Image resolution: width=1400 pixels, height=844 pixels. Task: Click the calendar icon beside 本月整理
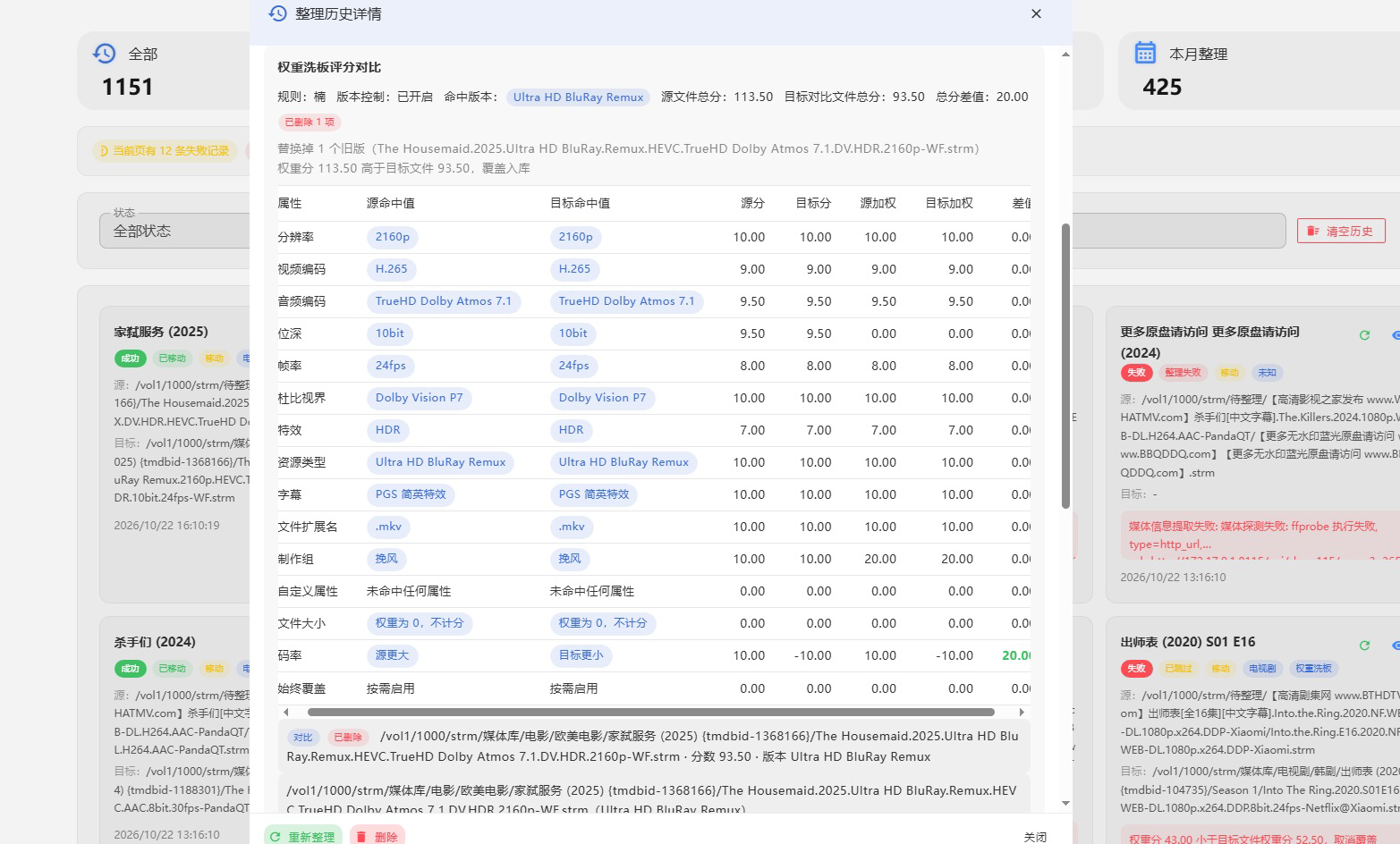pos(1145,53)
